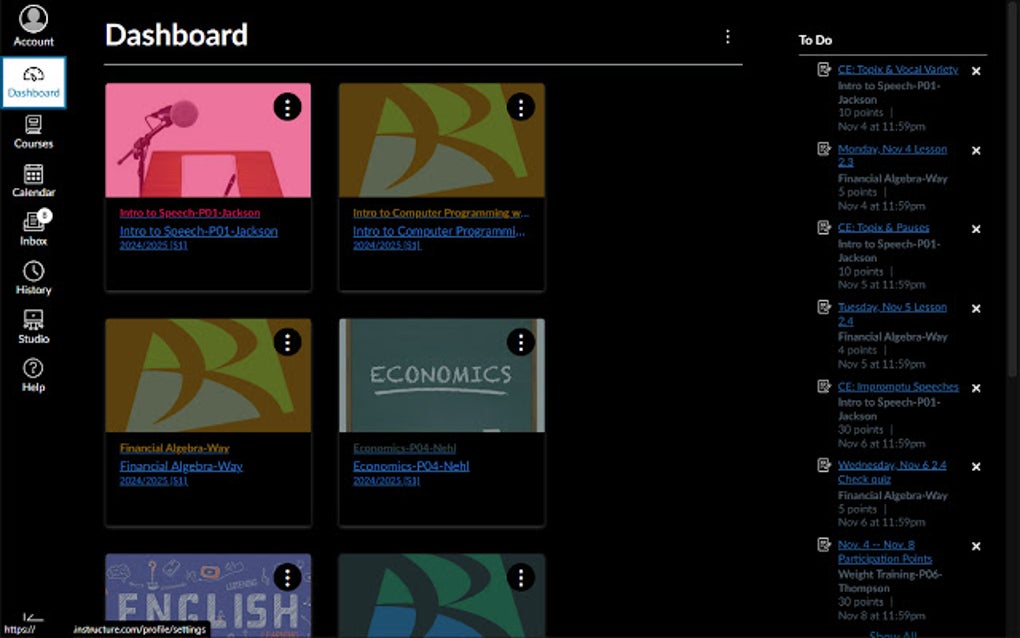
Task: Open the Dashboard options kebab menu
Action: click(x=728, y=36)
